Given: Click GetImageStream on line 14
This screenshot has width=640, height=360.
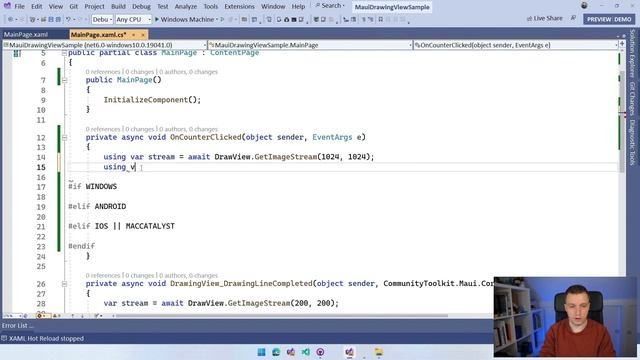Looking at the screenshot, I should (285, 157).
